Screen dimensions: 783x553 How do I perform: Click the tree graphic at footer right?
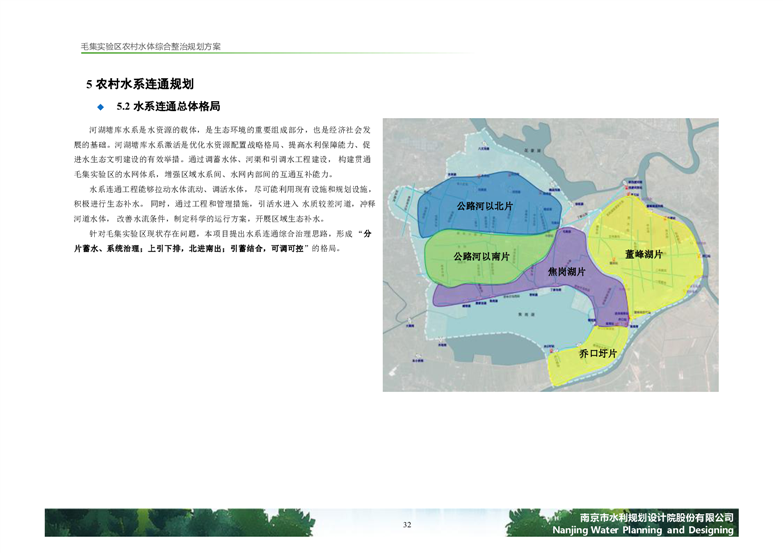coord(528,523)
